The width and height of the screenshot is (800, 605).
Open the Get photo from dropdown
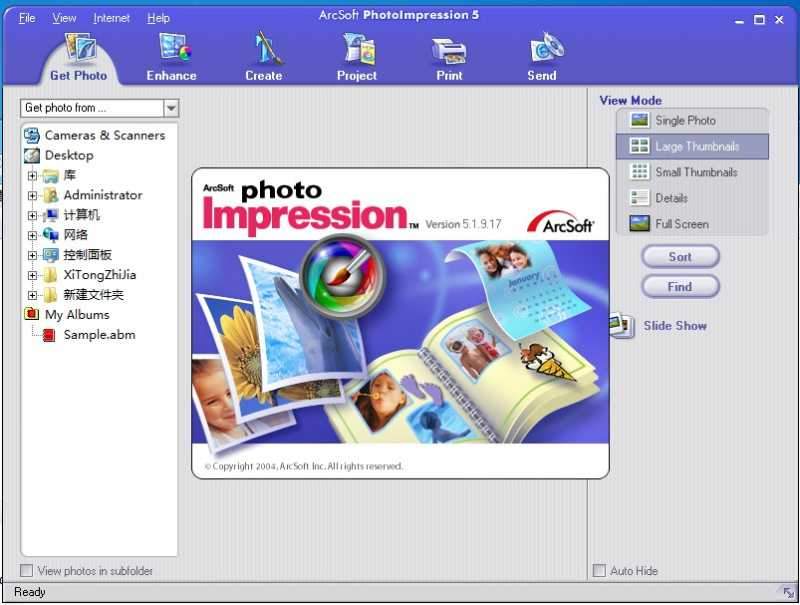coord(171,107)
